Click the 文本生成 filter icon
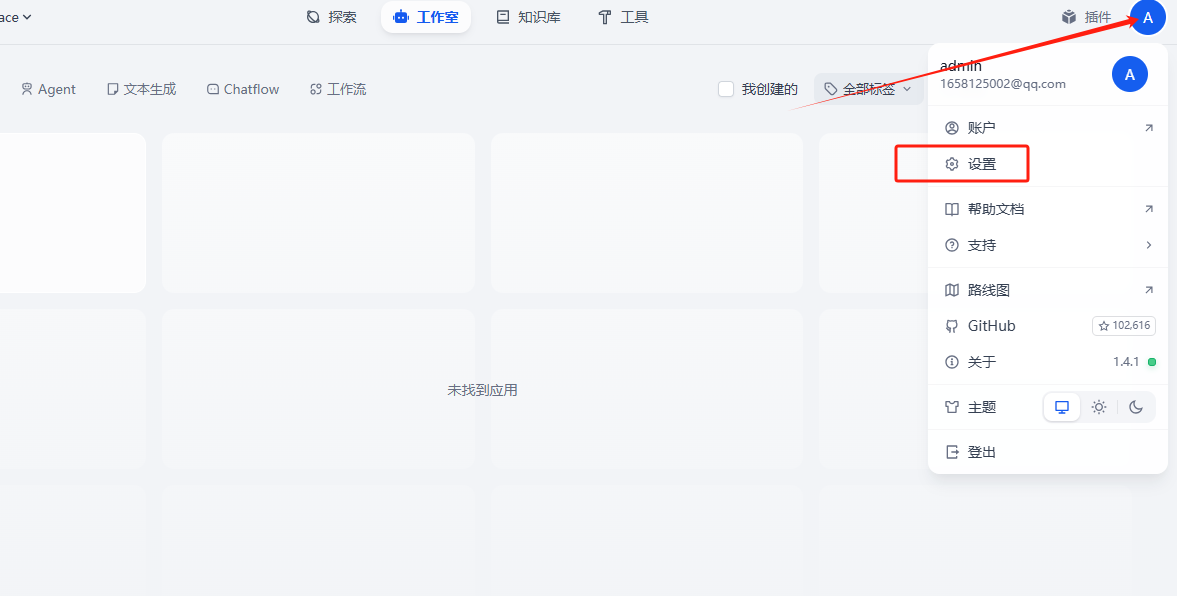This screenshot has height=596, width=1177. tap(113, 89)
